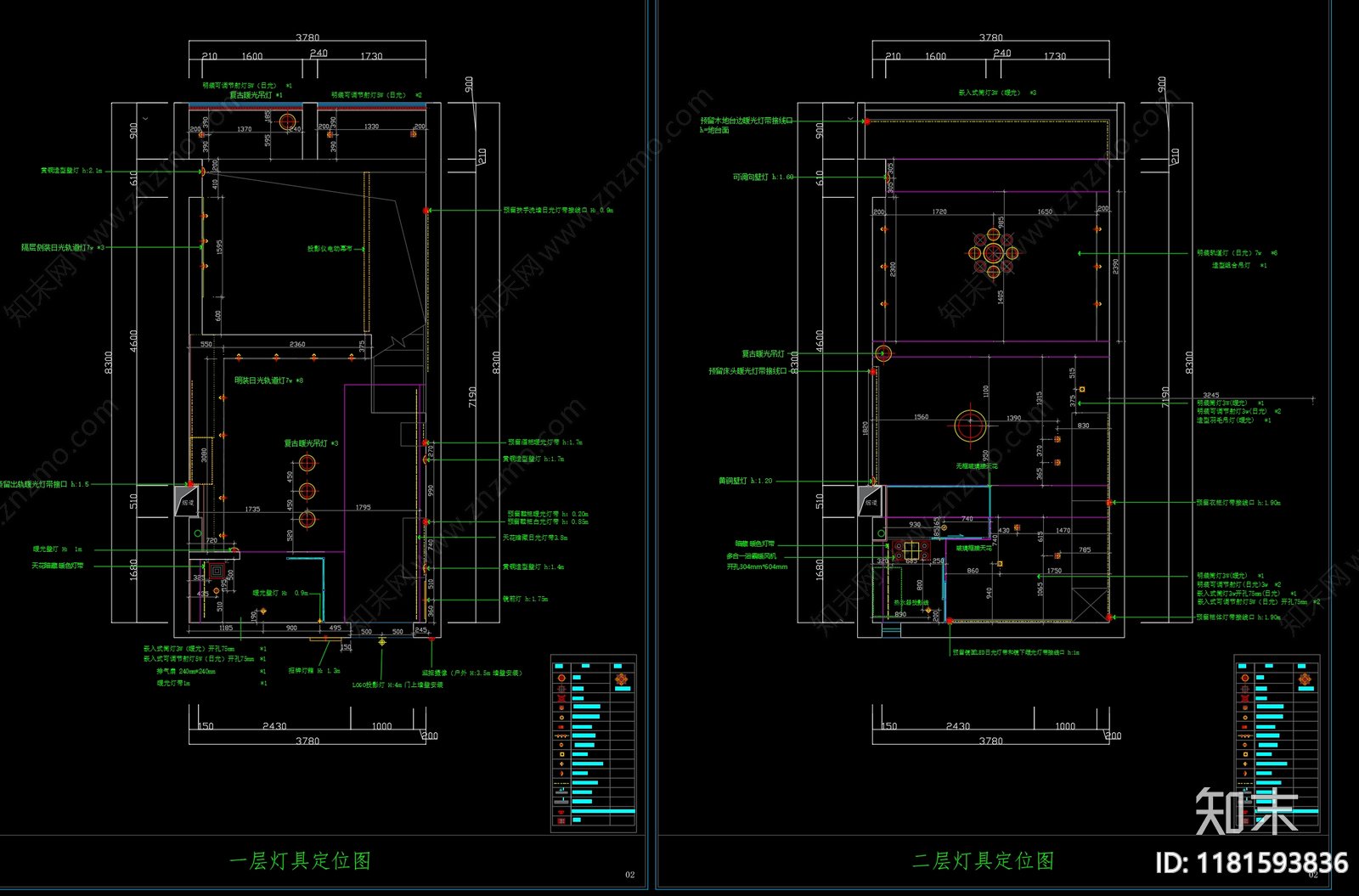Pick the square exhaust fan symbol on first floor
1359x896 pixels.
click(x=216, y=572)
